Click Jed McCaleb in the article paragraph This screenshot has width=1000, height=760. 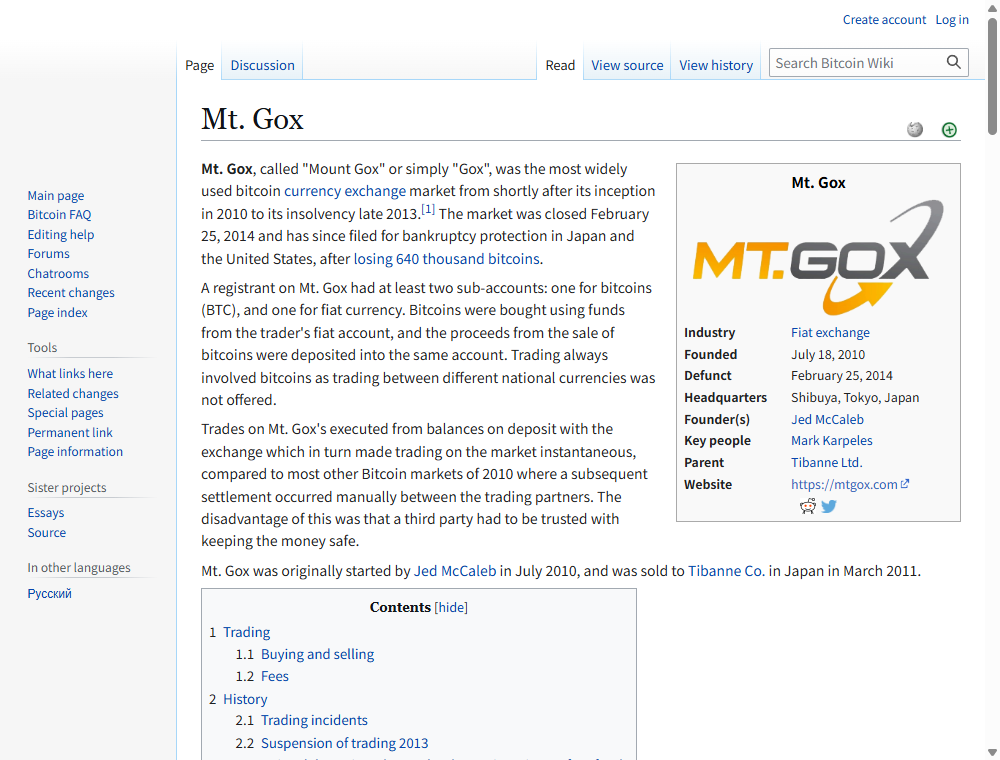455,571
